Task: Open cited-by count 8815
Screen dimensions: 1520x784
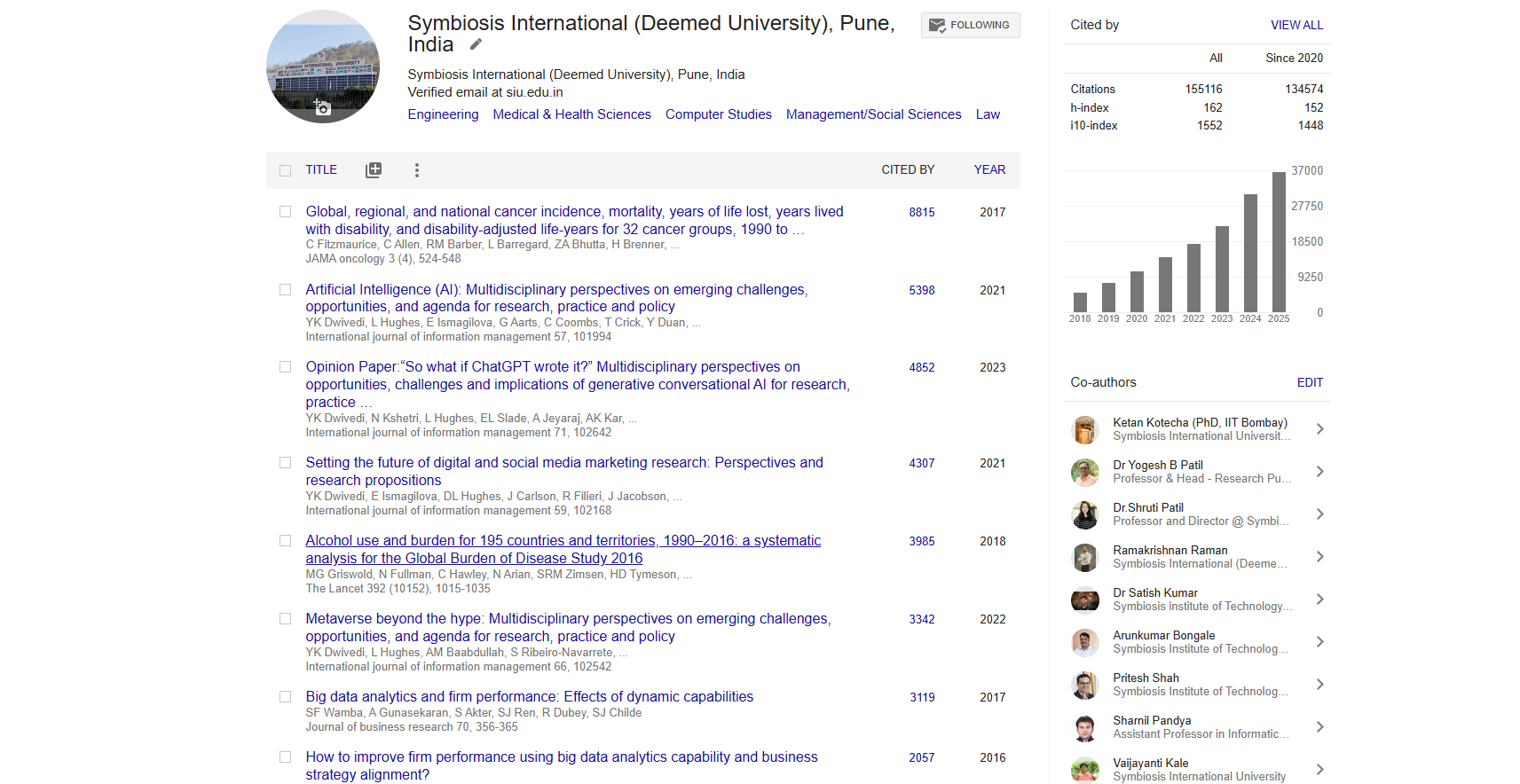Action: 921,213
